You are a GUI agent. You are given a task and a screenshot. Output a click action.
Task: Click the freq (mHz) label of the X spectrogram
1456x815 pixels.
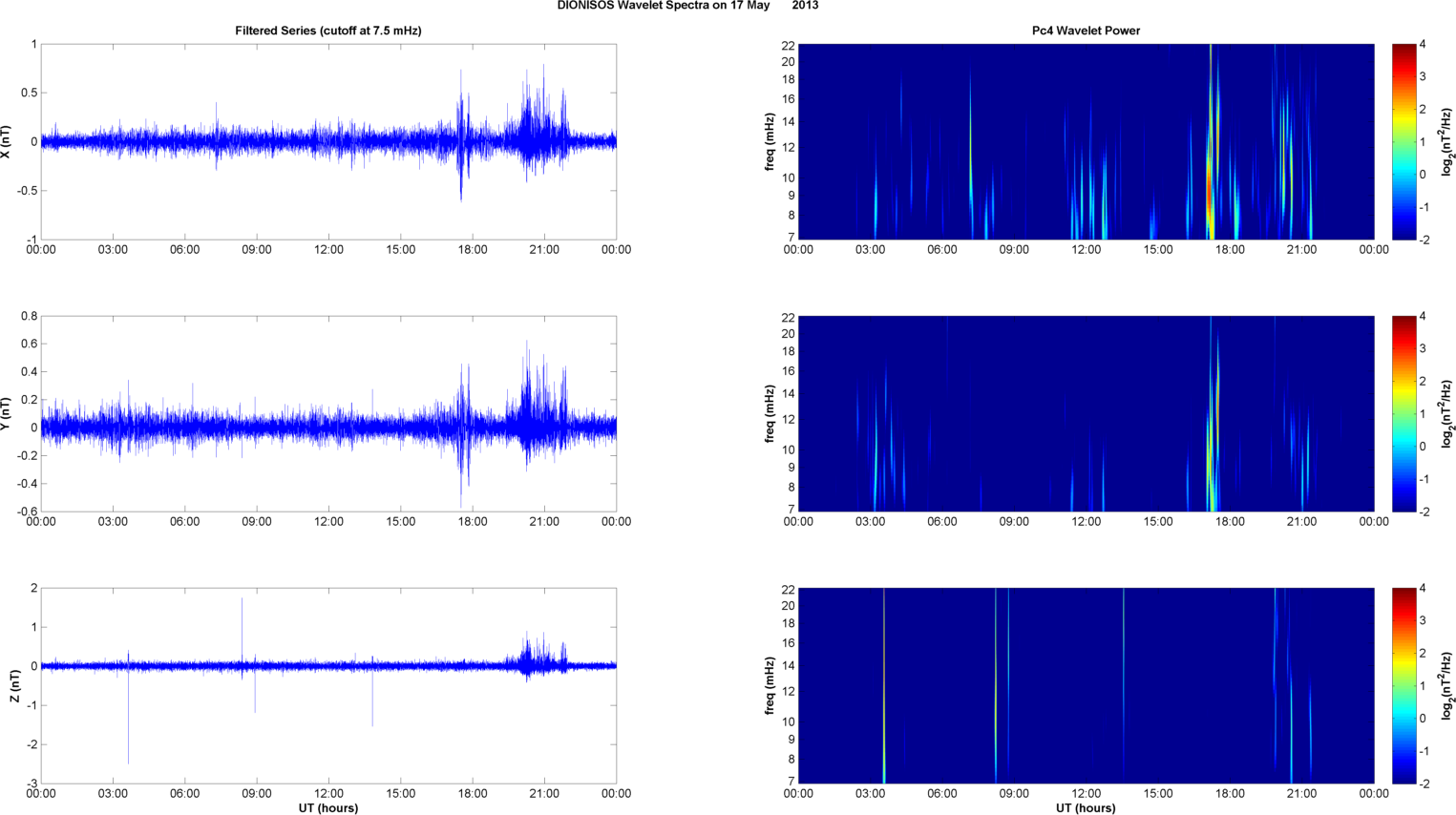pos(769,141)
